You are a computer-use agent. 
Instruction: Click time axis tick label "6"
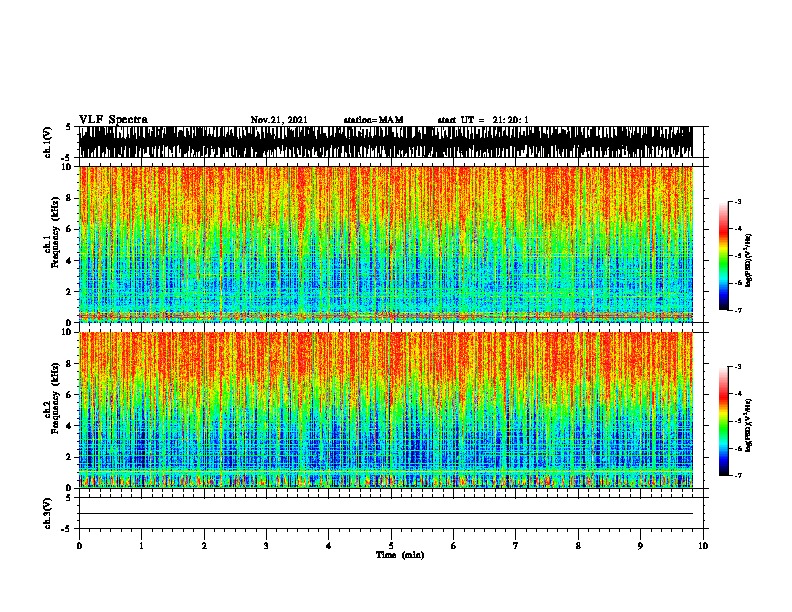(x=454, y=546)
